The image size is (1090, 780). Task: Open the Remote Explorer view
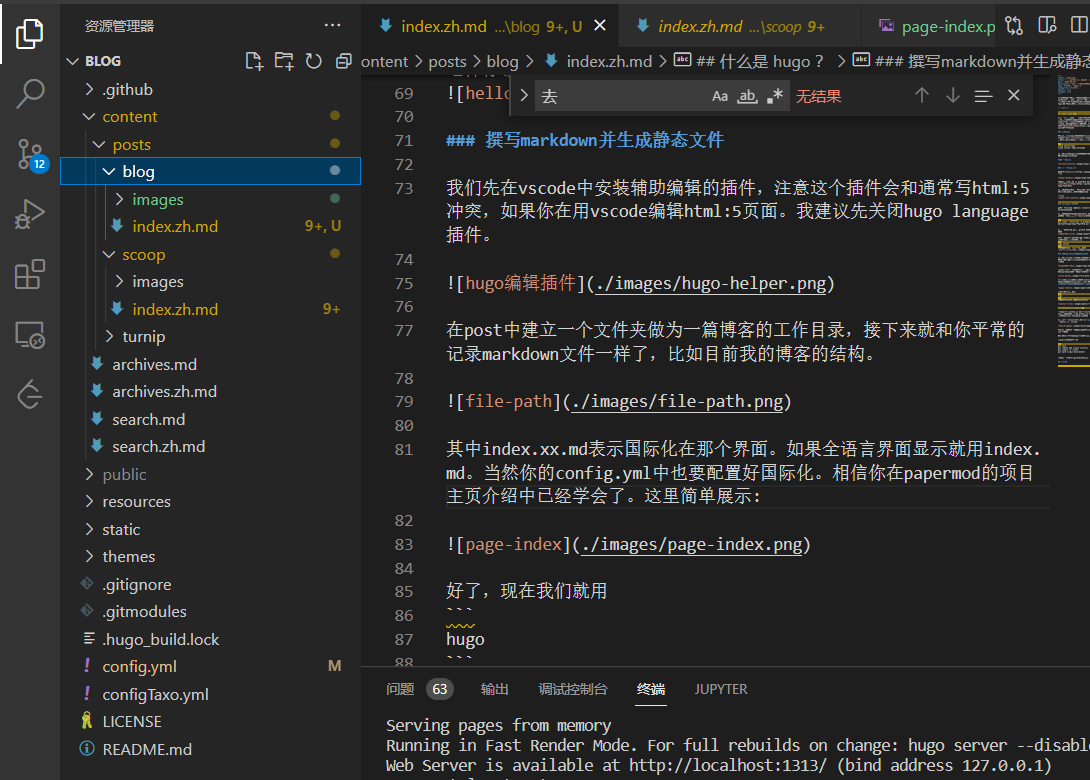click(30, 335)
